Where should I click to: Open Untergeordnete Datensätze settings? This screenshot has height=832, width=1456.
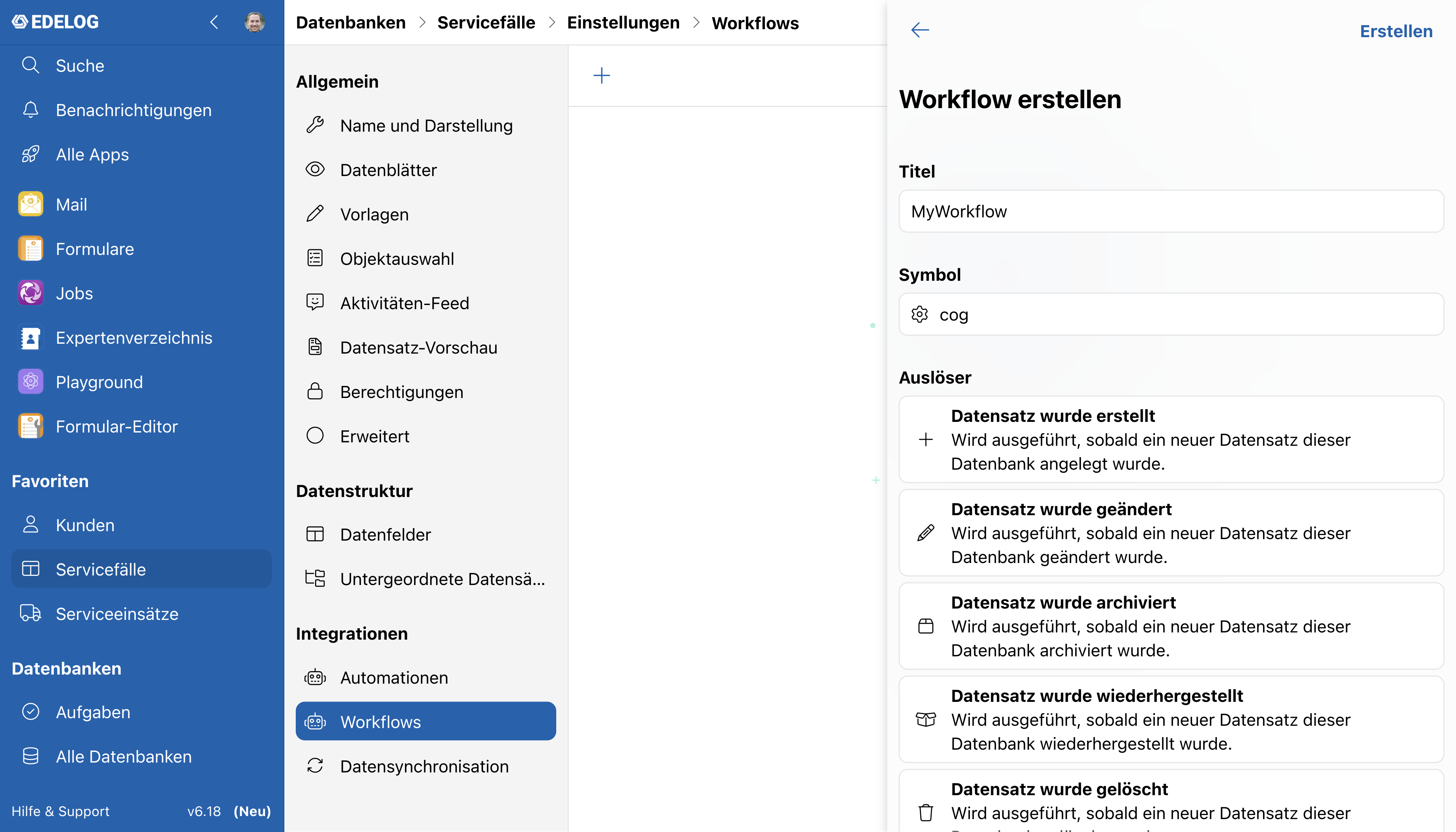click(425, 578)
